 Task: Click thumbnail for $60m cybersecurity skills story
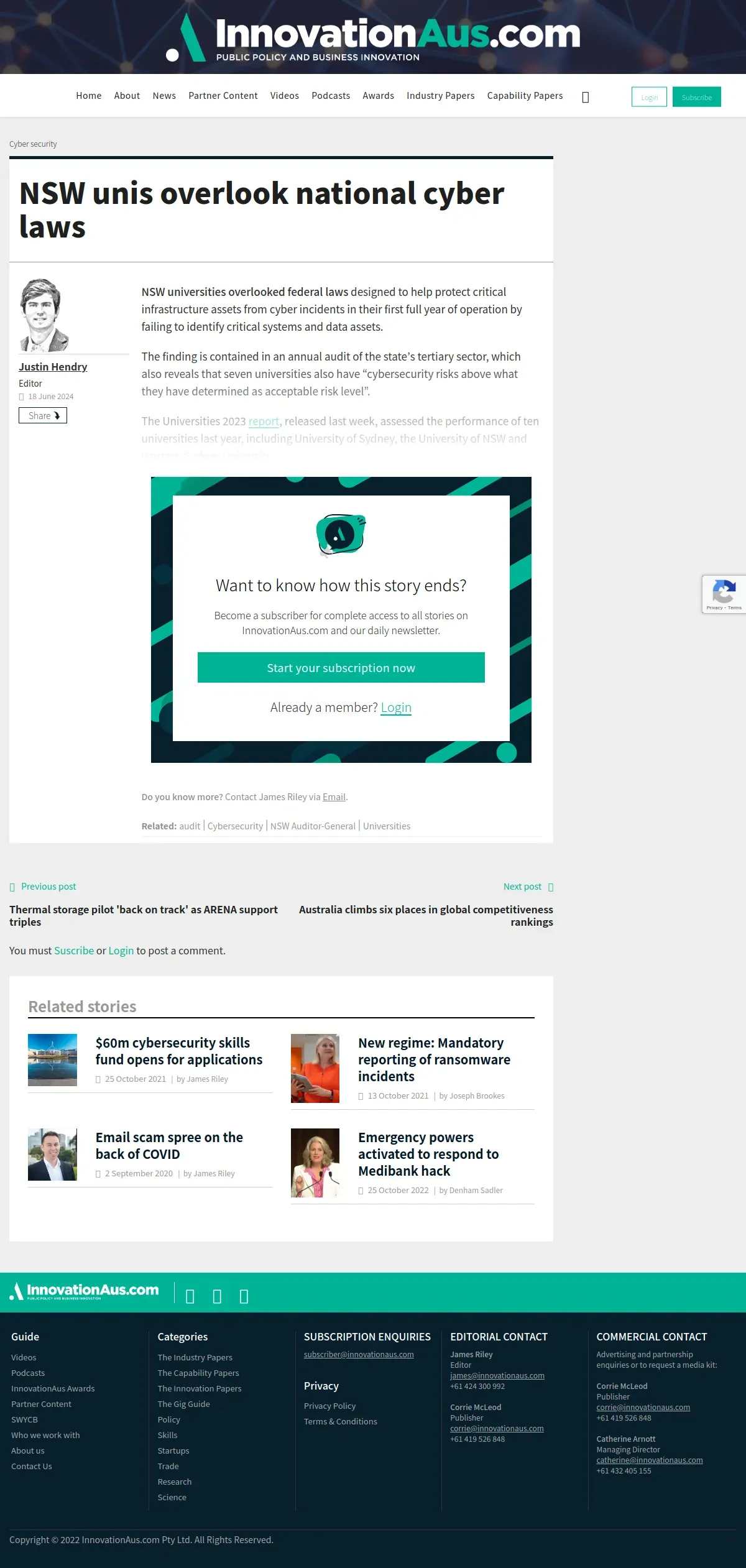pyautogui.click(x=52, y=1060)
